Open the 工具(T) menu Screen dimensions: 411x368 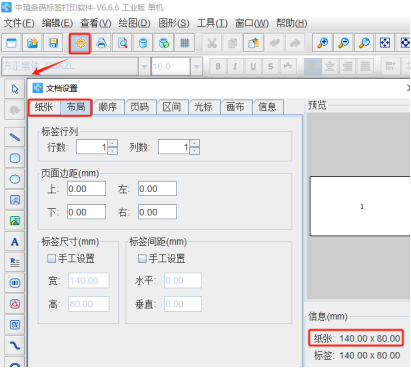[x=212, y=23]
